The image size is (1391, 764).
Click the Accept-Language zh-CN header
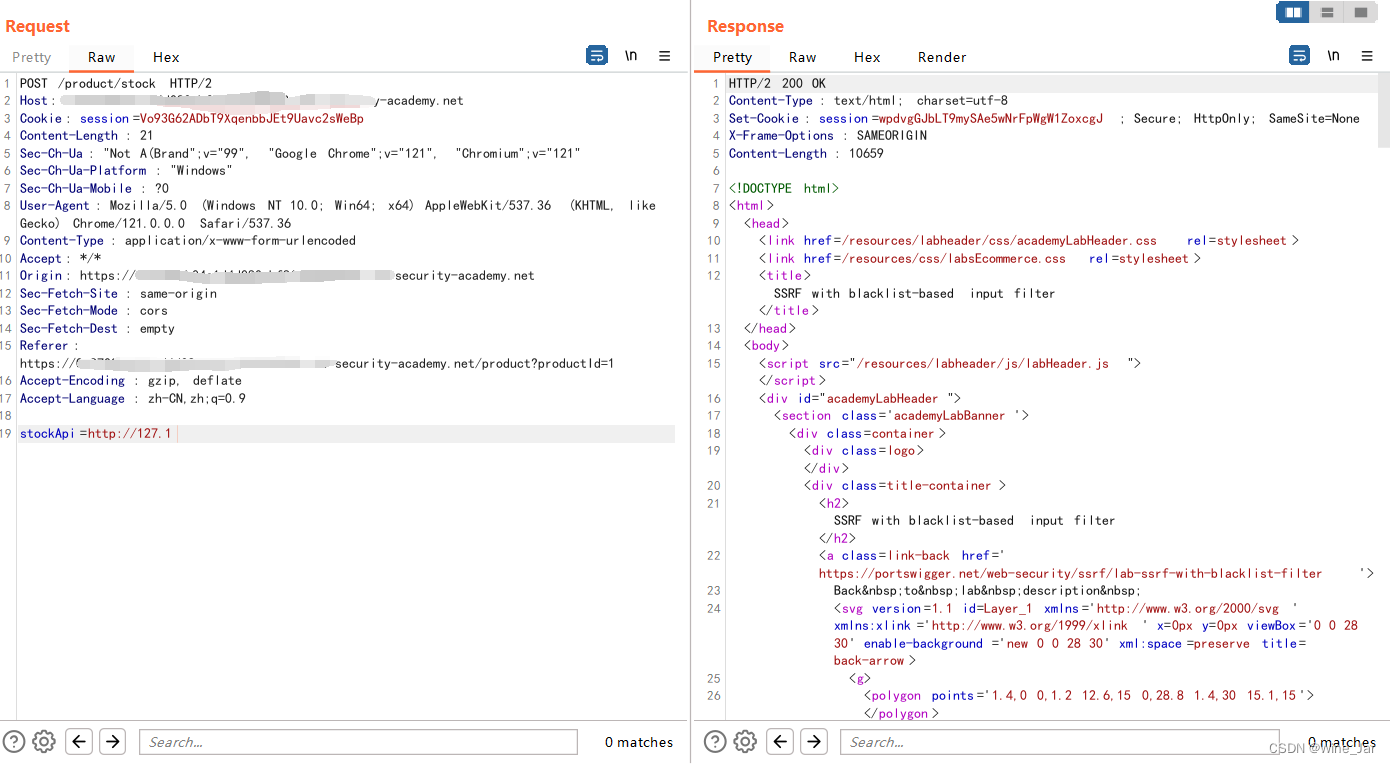pos(133,399)
